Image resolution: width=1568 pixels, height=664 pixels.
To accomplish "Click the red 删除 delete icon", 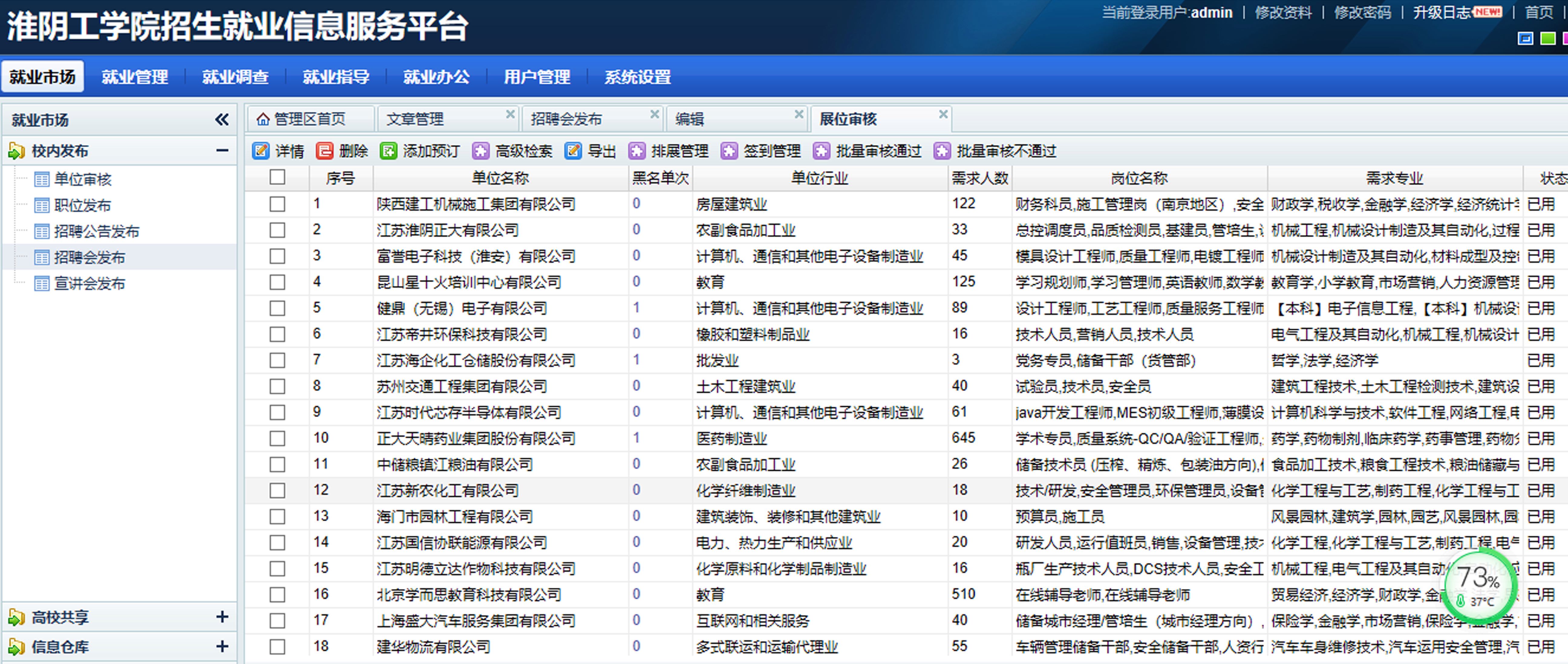I will click(x=325, y=150).
